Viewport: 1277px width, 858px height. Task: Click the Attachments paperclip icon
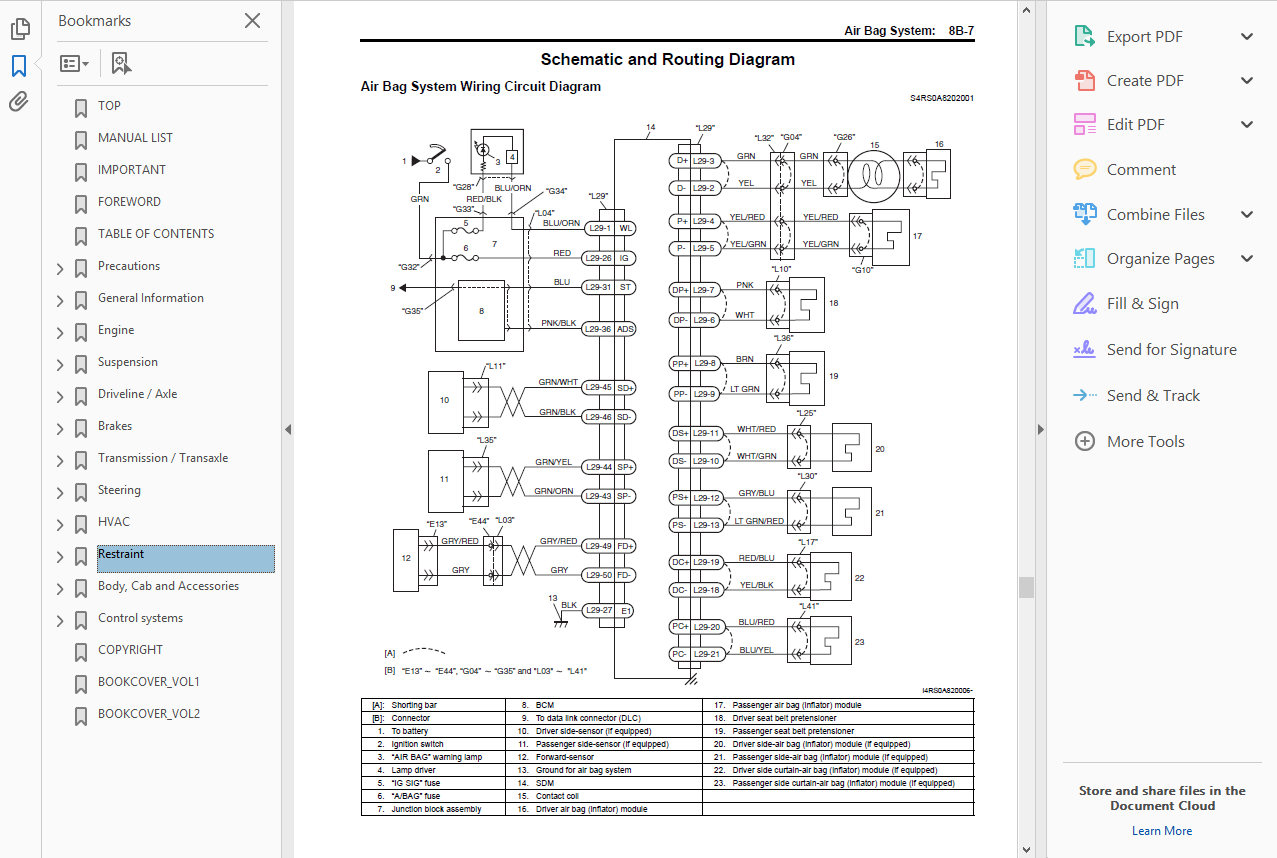(x=19, y=102)
